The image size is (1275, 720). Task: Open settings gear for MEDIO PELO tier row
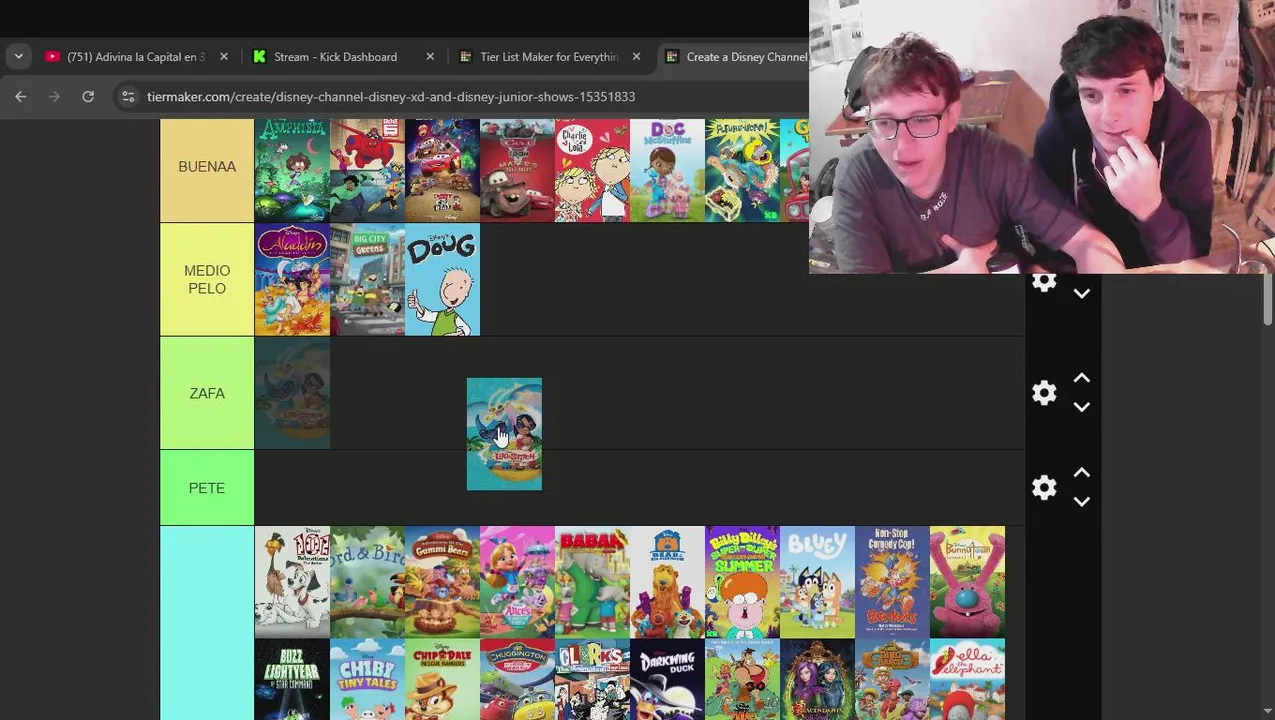coord(1044,283)
